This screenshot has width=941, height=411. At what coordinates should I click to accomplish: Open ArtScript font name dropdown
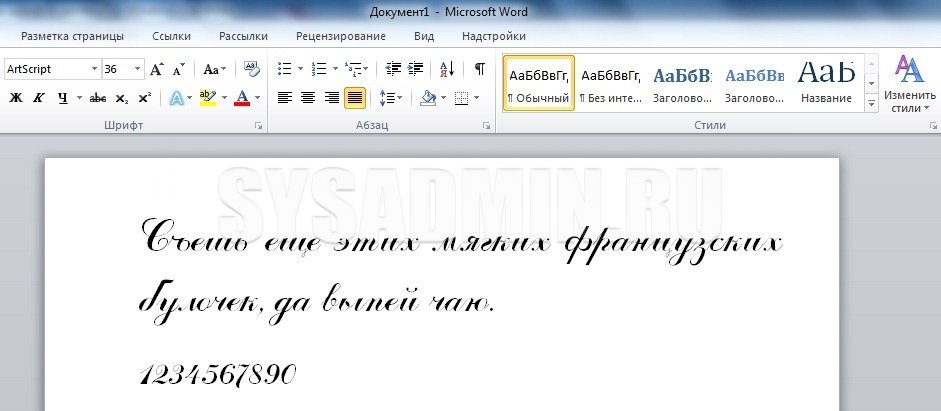click(94, 69)
